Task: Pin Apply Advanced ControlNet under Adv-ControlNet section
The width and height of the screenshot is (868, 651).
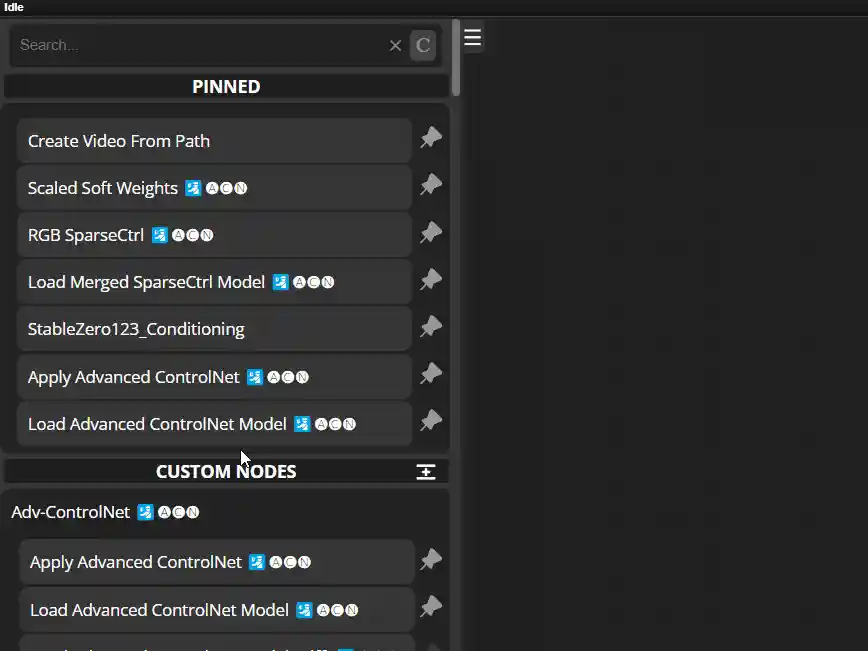Action: pos(430,560)
